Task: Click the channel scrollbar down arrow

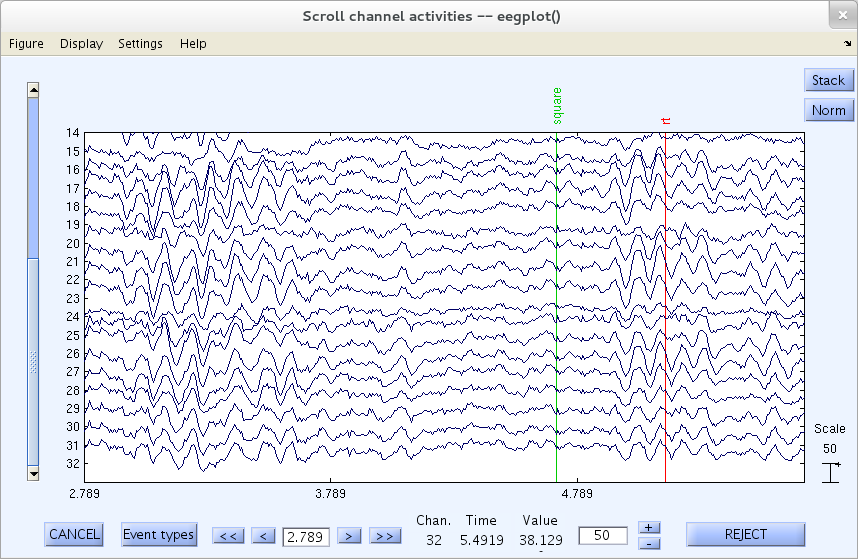Action: [x=33, y=472]
